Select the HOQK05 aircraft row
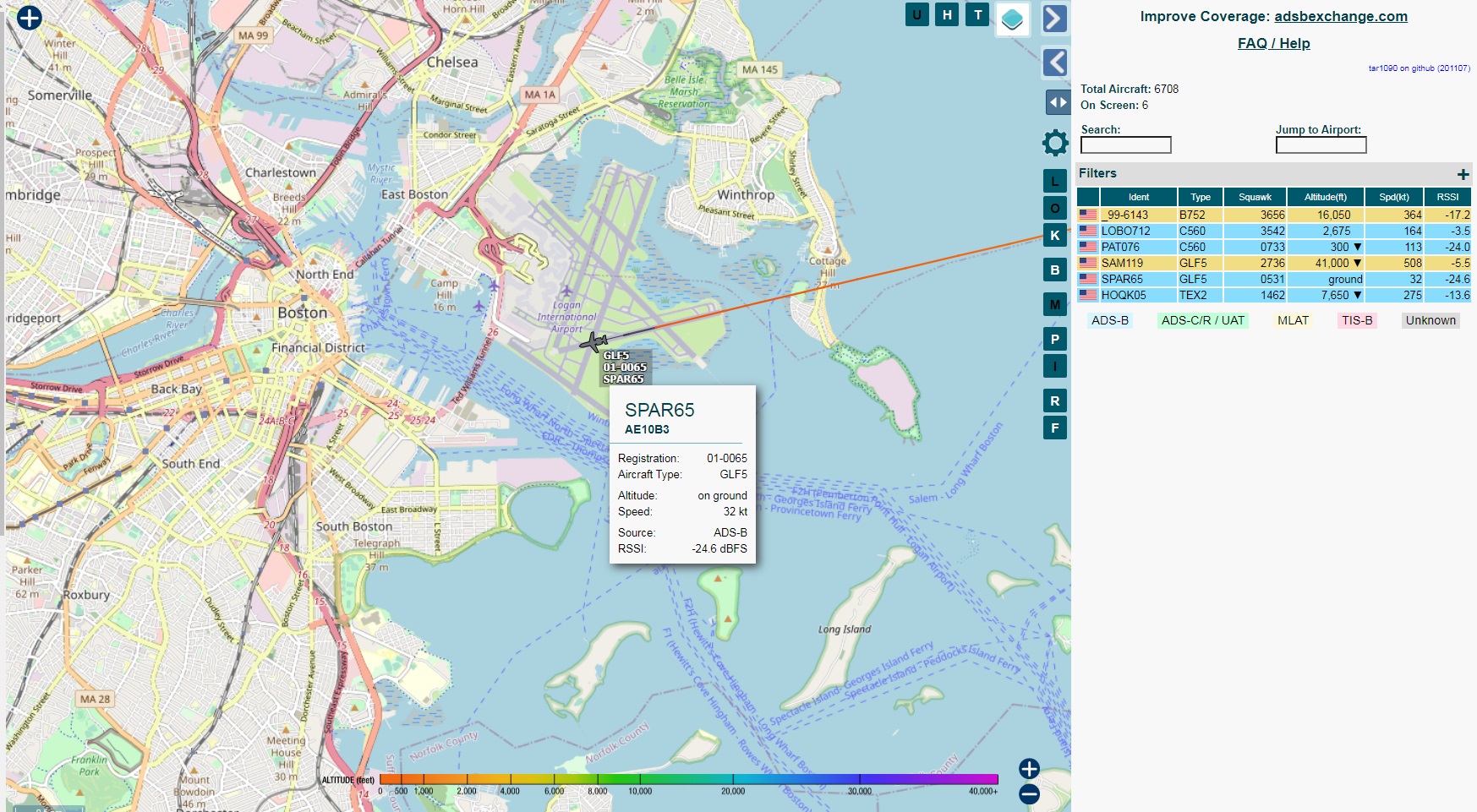This screenshot has height=812, width=1477. [1273, 295]
